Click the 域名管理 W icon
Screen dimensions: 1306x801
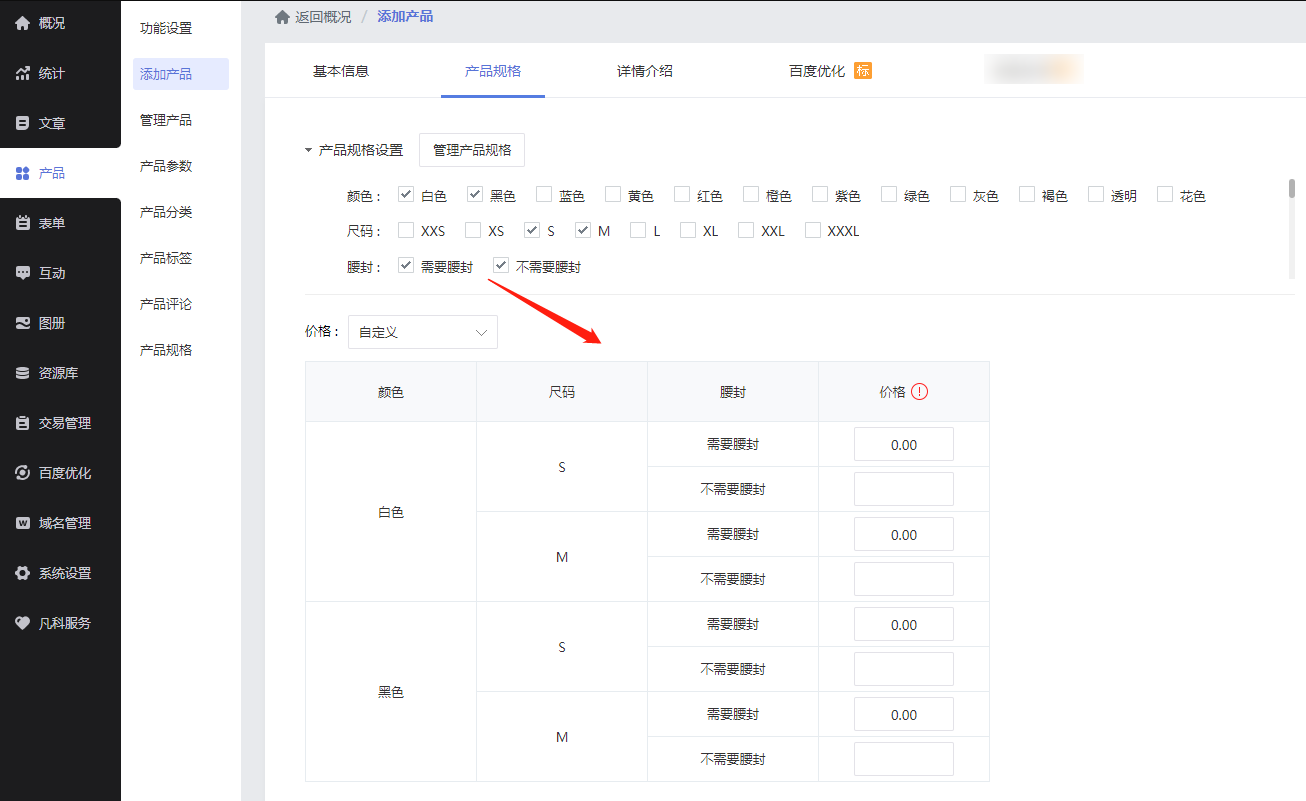click(x=23, y=523)
